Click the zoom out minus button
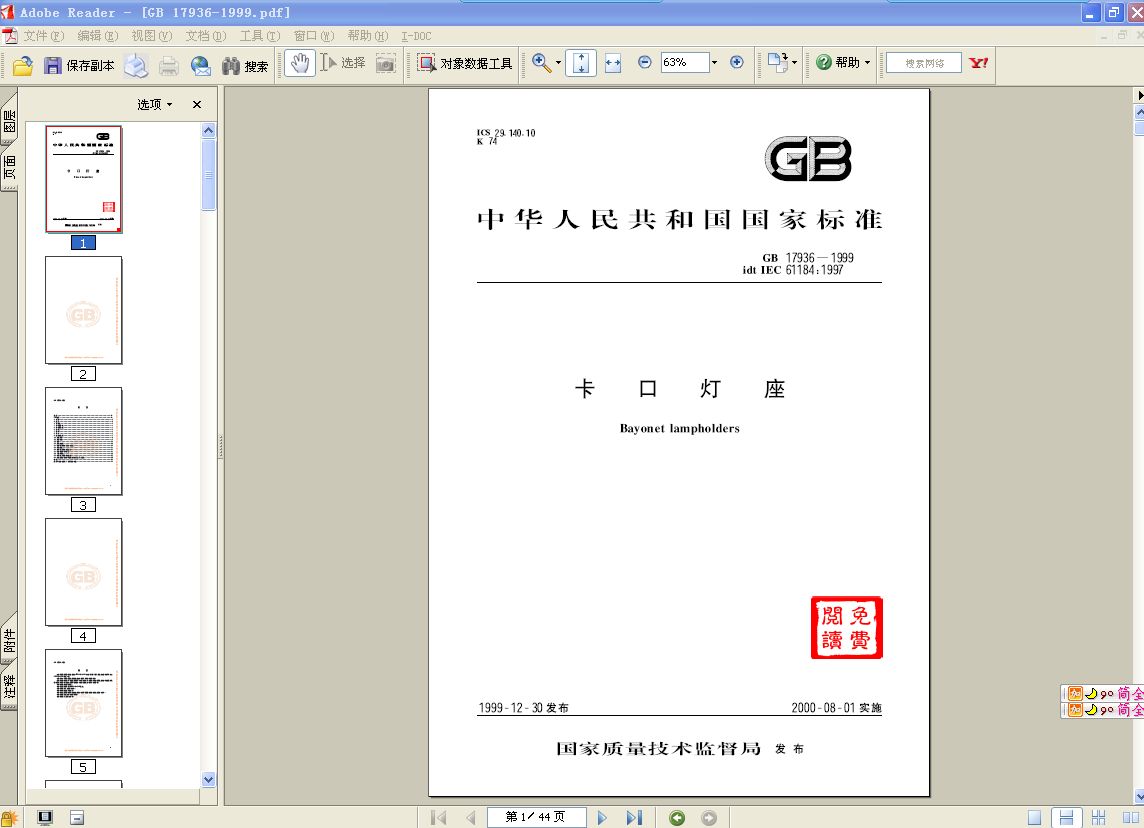Viewport: 1144px width, 828px height. tap(644, 63)
